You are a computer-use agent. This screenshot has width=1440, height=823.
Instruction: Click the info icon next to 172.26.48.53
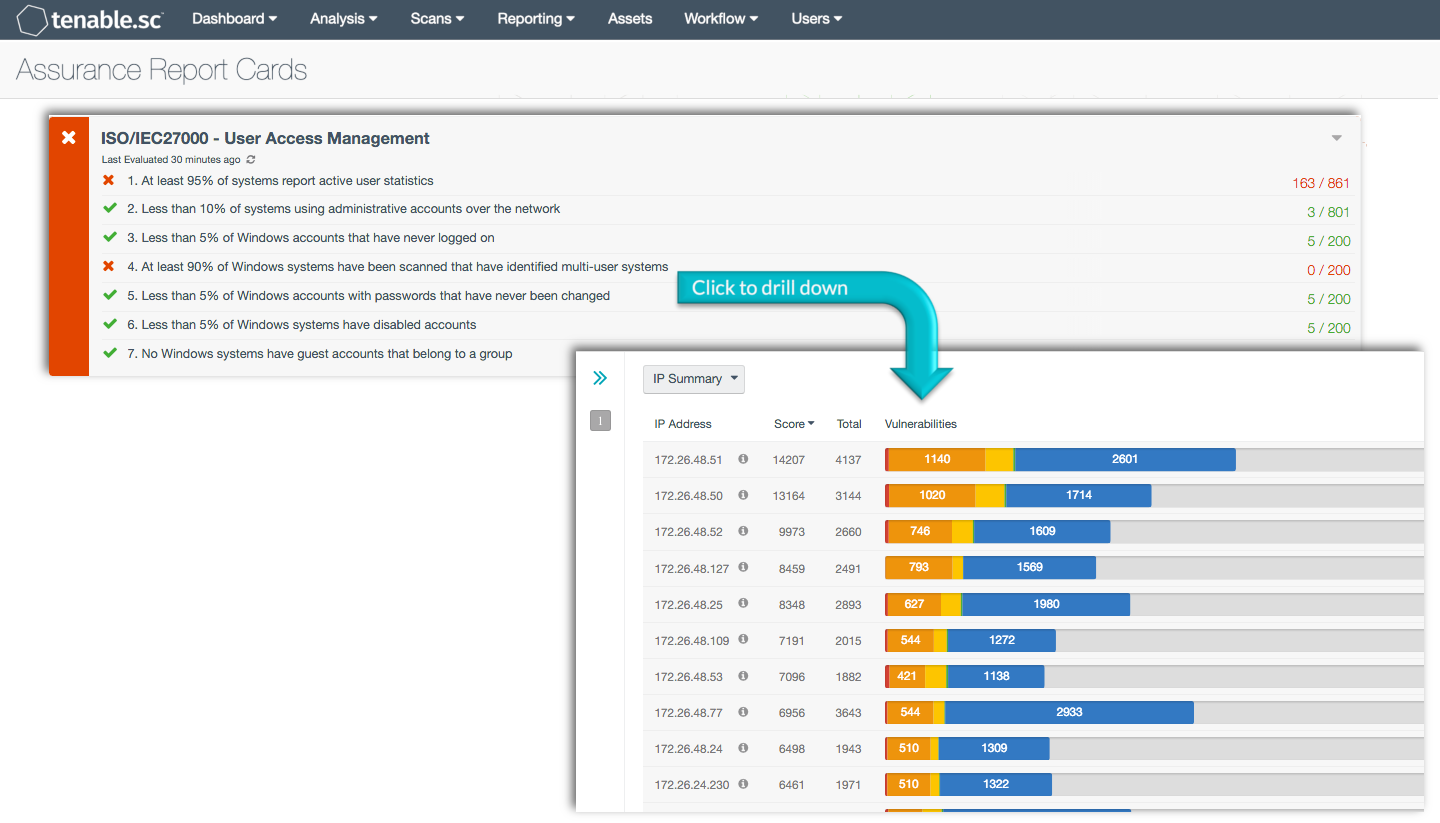coord(743,676)
